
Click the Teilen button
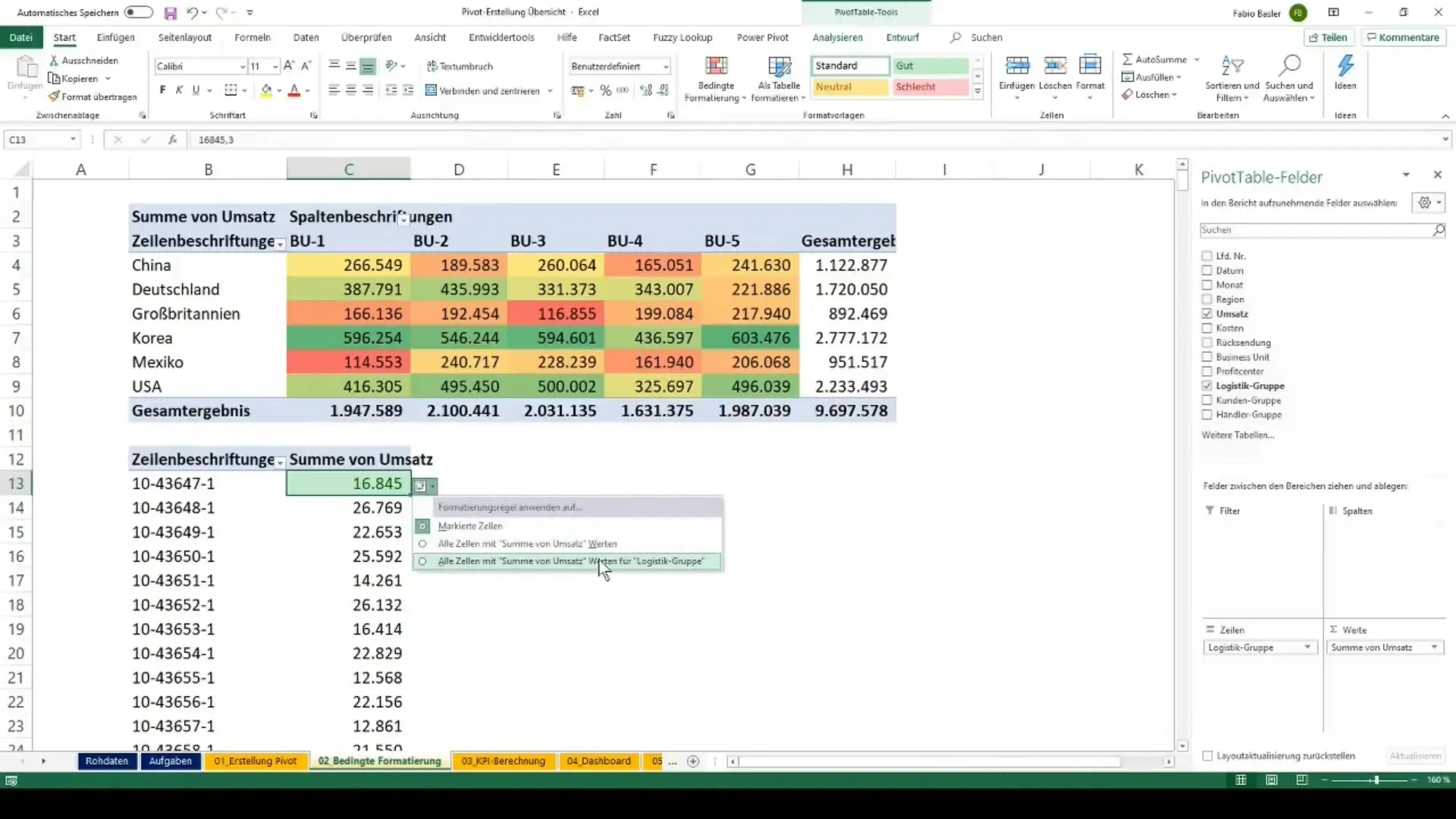pos(1328,37)
